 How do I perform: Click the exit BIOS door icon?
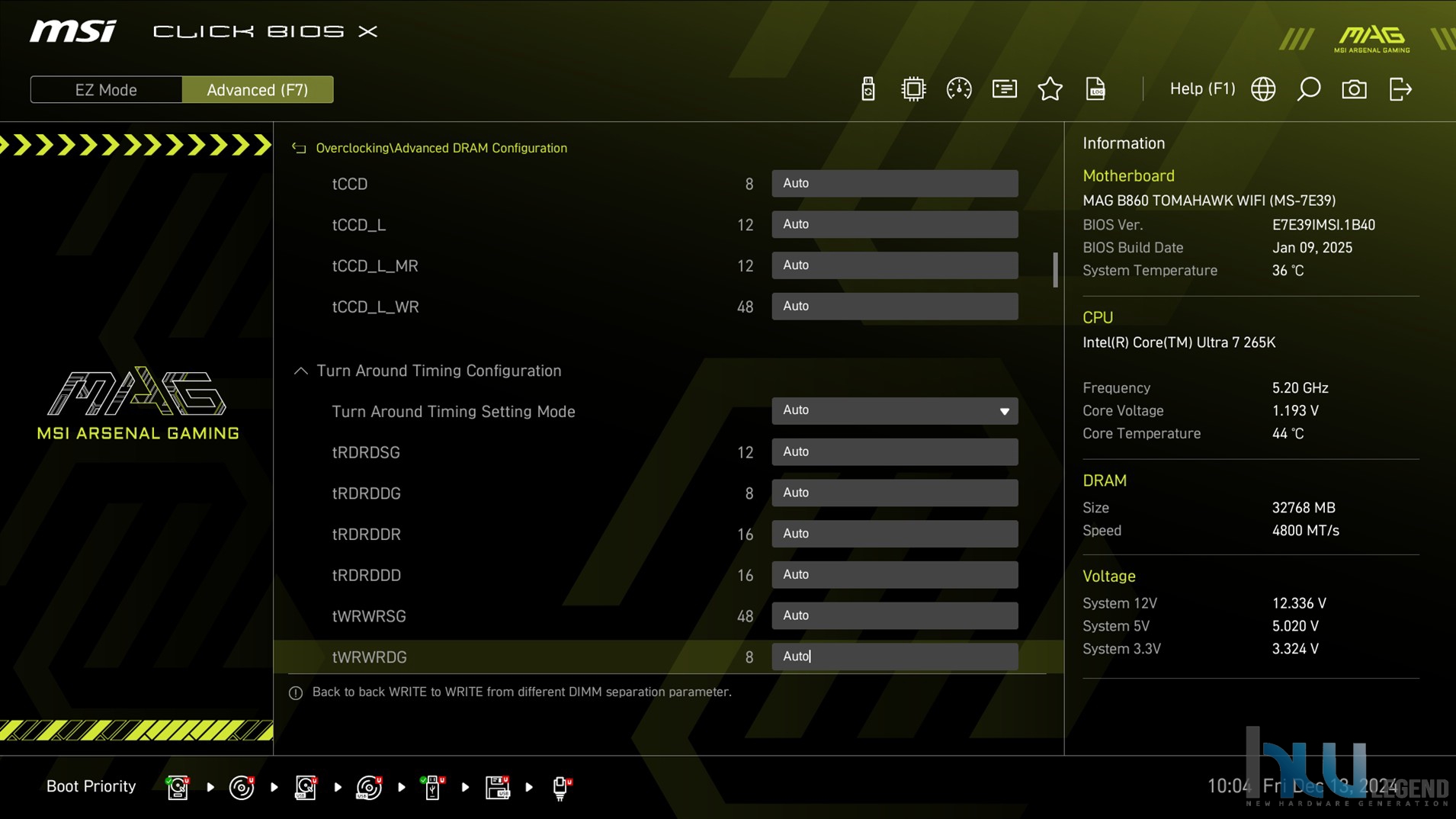click(x=1400, y=89)
